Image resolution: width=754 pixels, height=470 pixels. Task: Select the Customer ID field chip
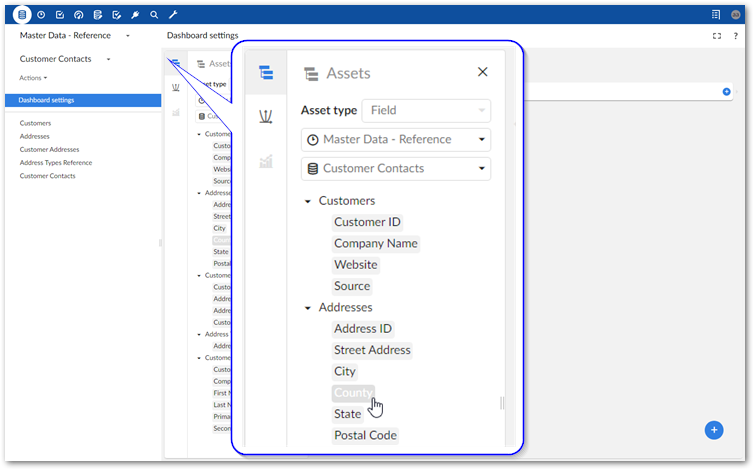[367, 222]
